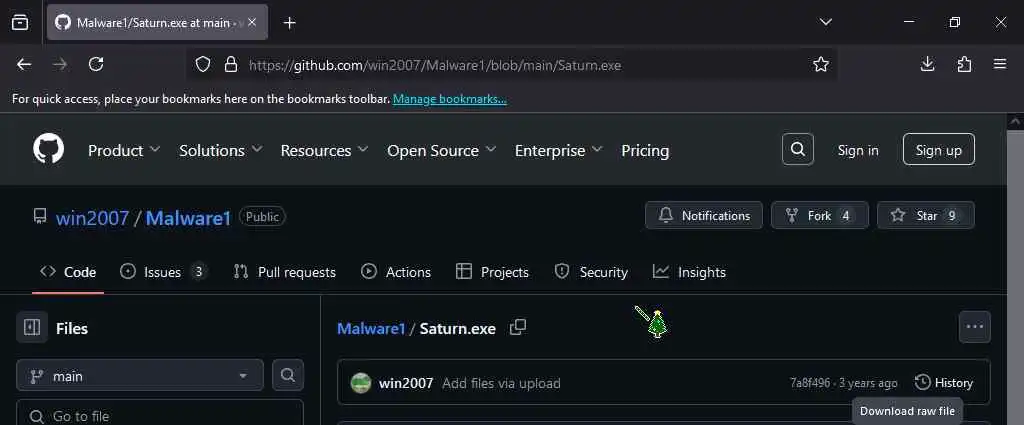Open the win2007 user profile link

pos(92,217)
